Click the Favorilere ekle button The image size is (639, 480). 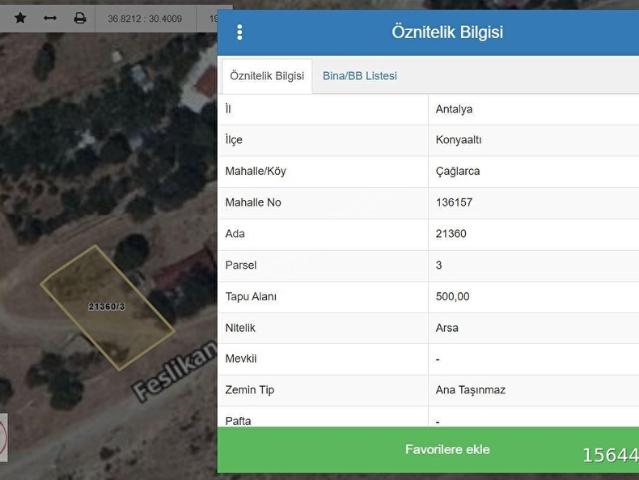pos(447,449)
